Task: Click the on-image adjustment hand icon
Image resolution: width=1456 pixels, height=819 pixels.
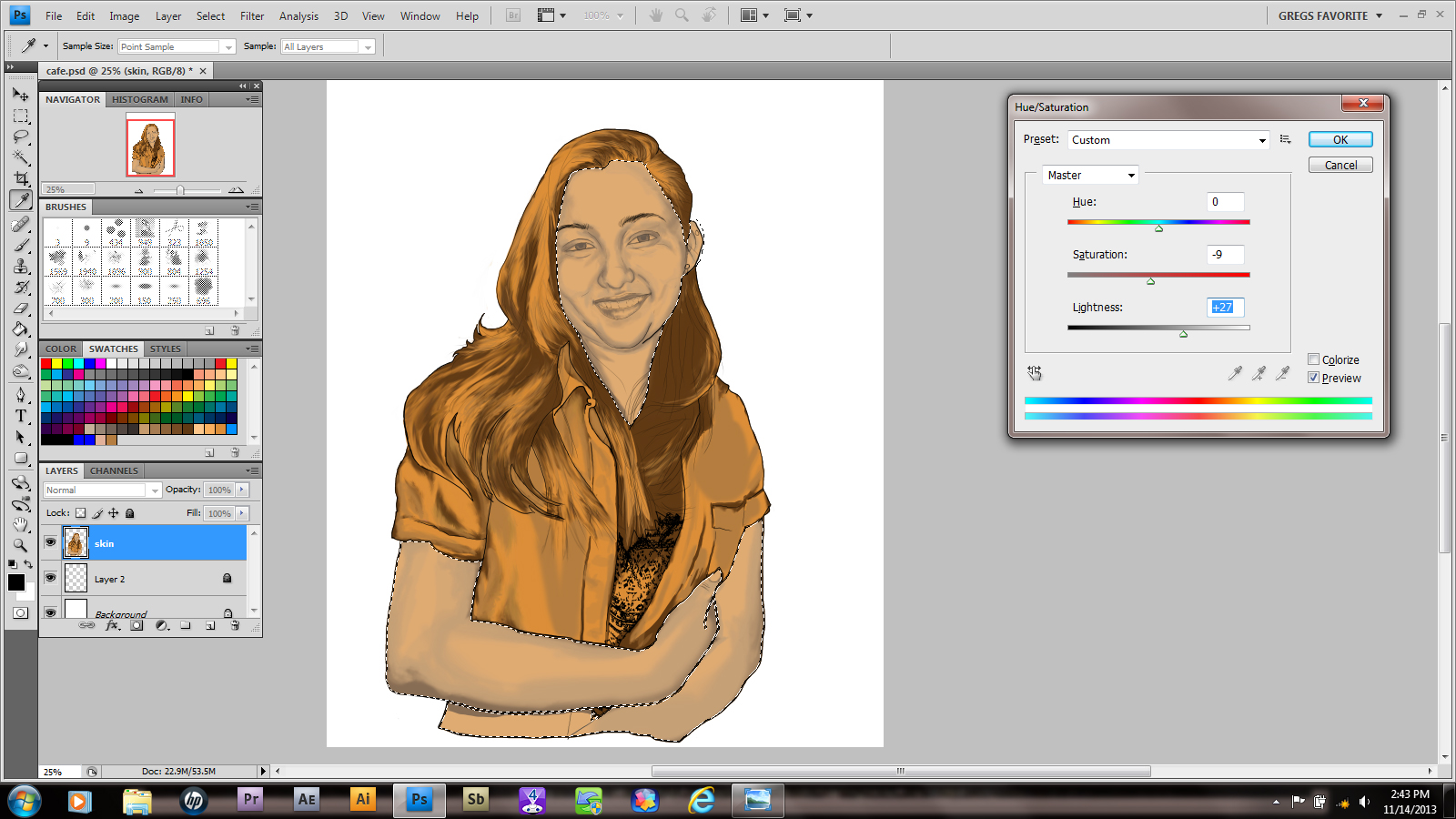Action: (1035, 373)
